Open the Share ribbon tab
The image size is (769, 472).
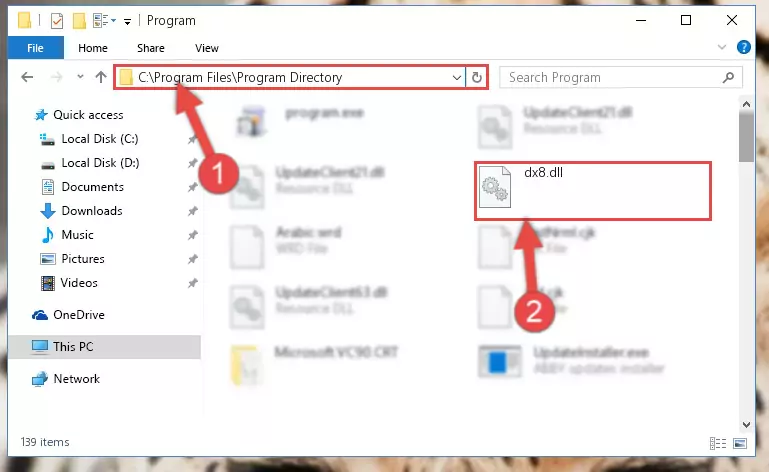click(x=151, y=48)
